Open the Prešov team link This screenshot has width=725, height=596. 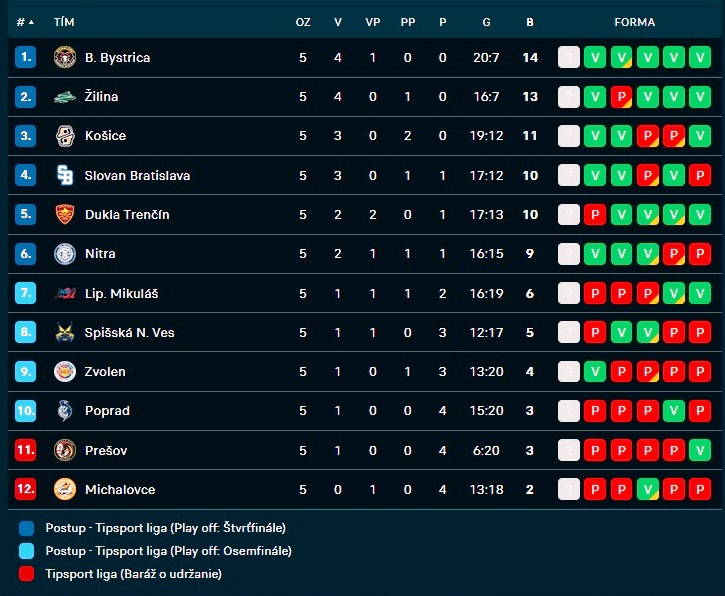[x=106, y=450]
